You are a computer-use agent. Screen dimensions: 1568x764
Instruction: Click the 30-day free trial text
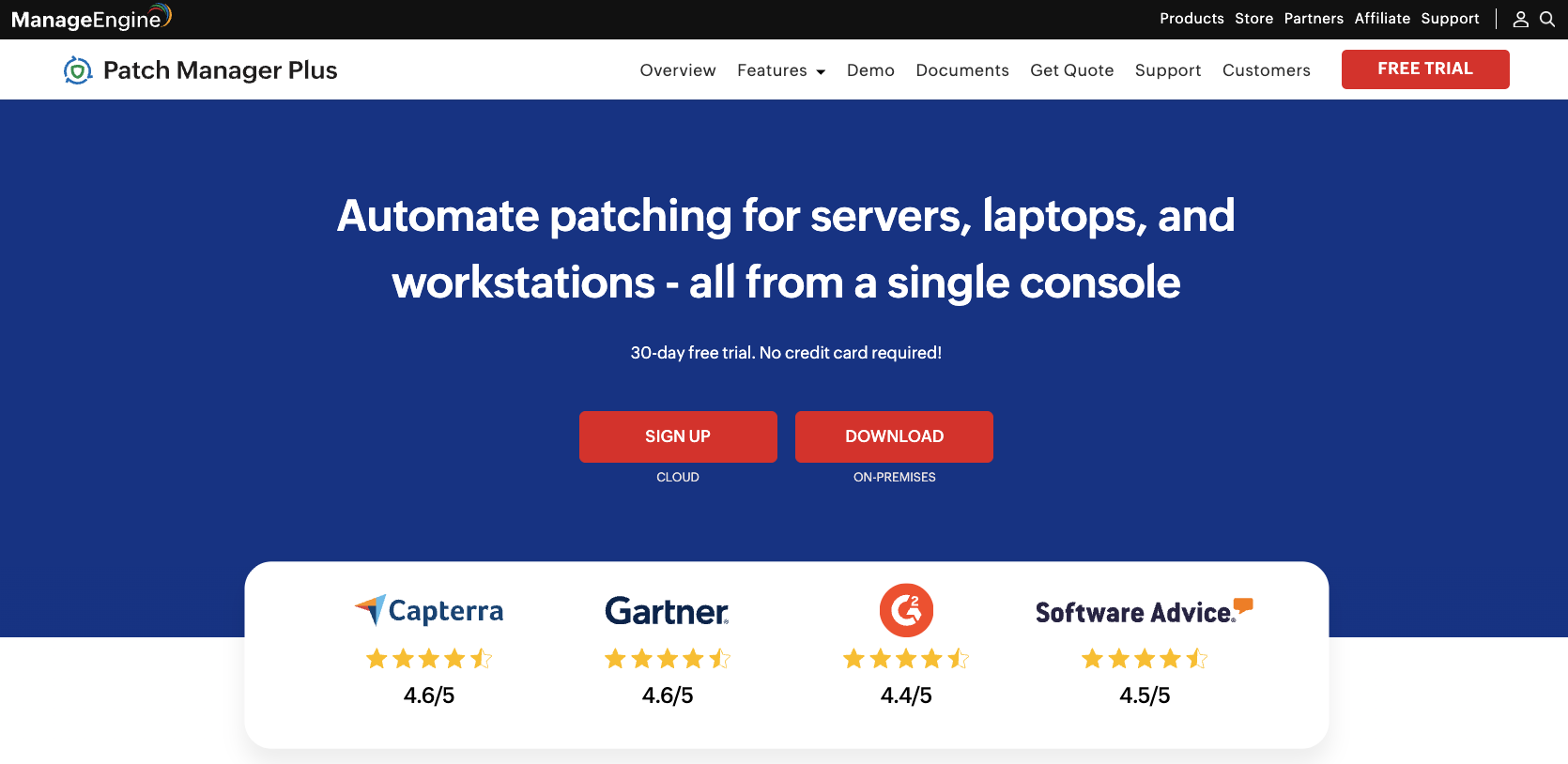coord(786,353)
